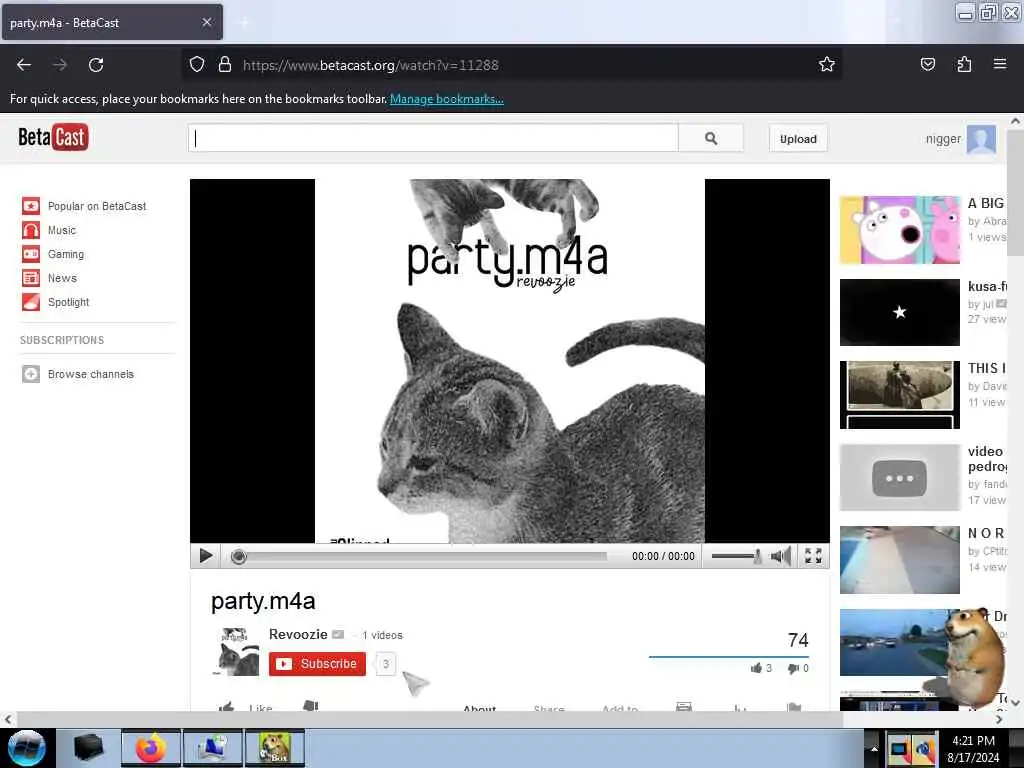Open the user avatar in the header
Viewport: 1024px width, 768px height.
click(981, 138)
